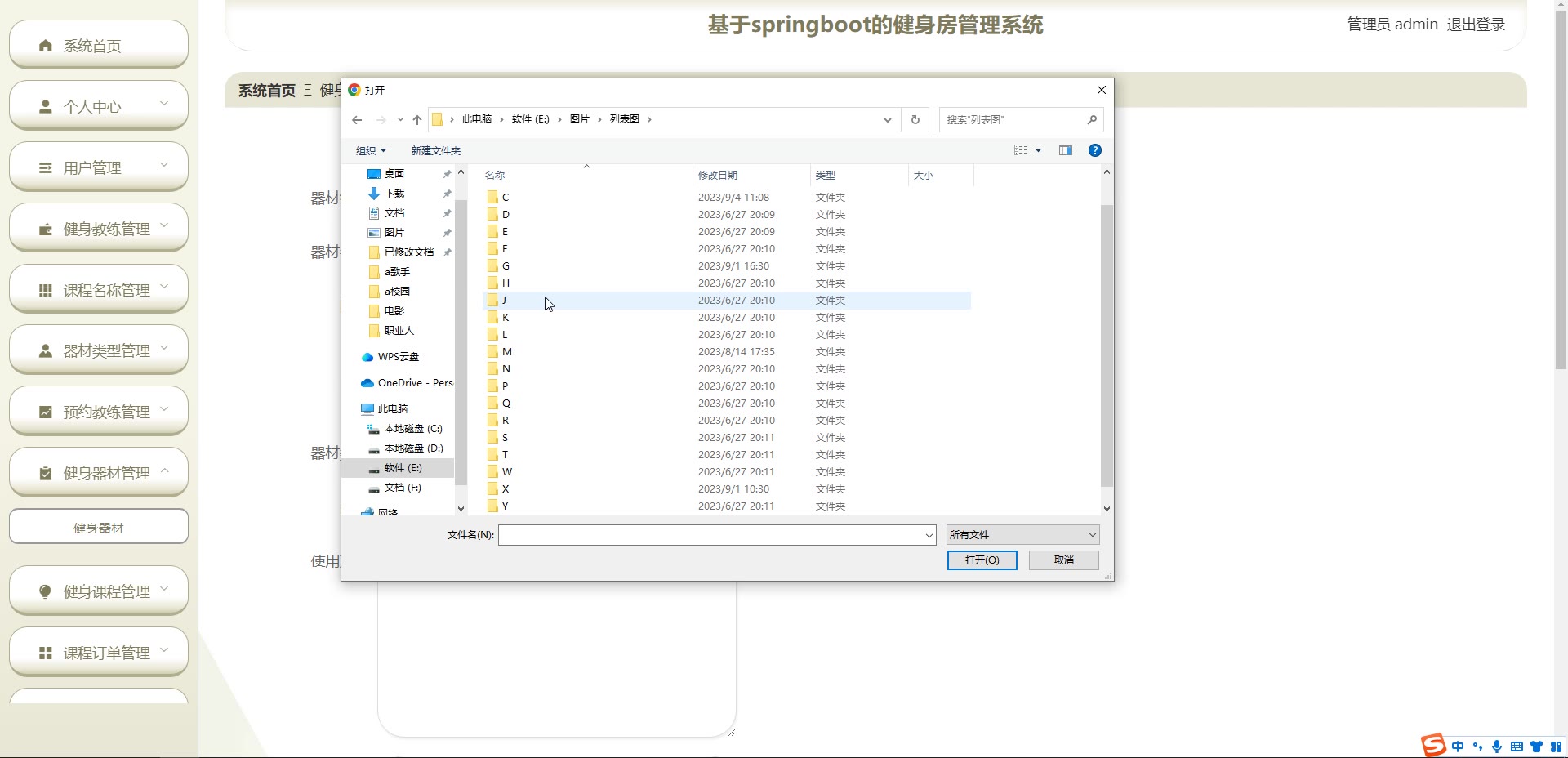
Task: Expand 用户管理 sidebar menu
Action: [99, 167]
